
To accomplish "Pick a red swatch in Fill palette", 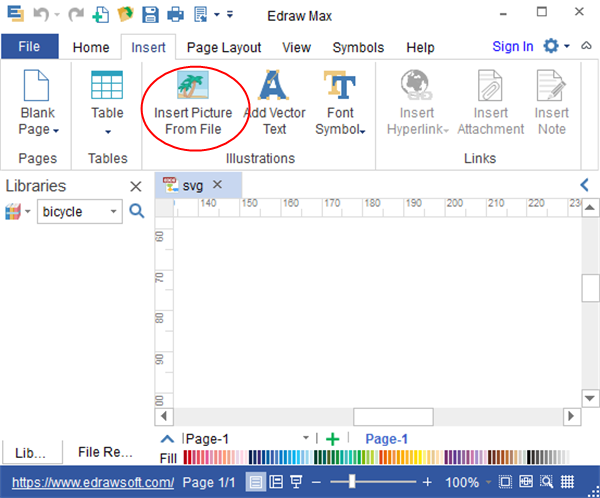I will coord(186,457).
